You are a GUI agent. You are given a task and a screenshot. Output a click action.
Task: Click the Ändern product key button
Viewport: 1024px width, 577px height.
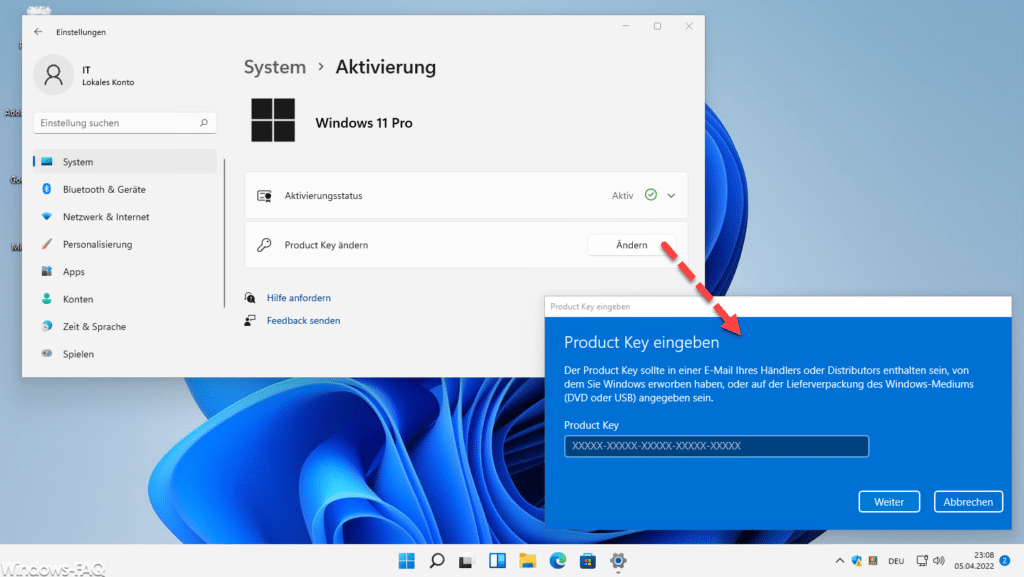(632, 245)
